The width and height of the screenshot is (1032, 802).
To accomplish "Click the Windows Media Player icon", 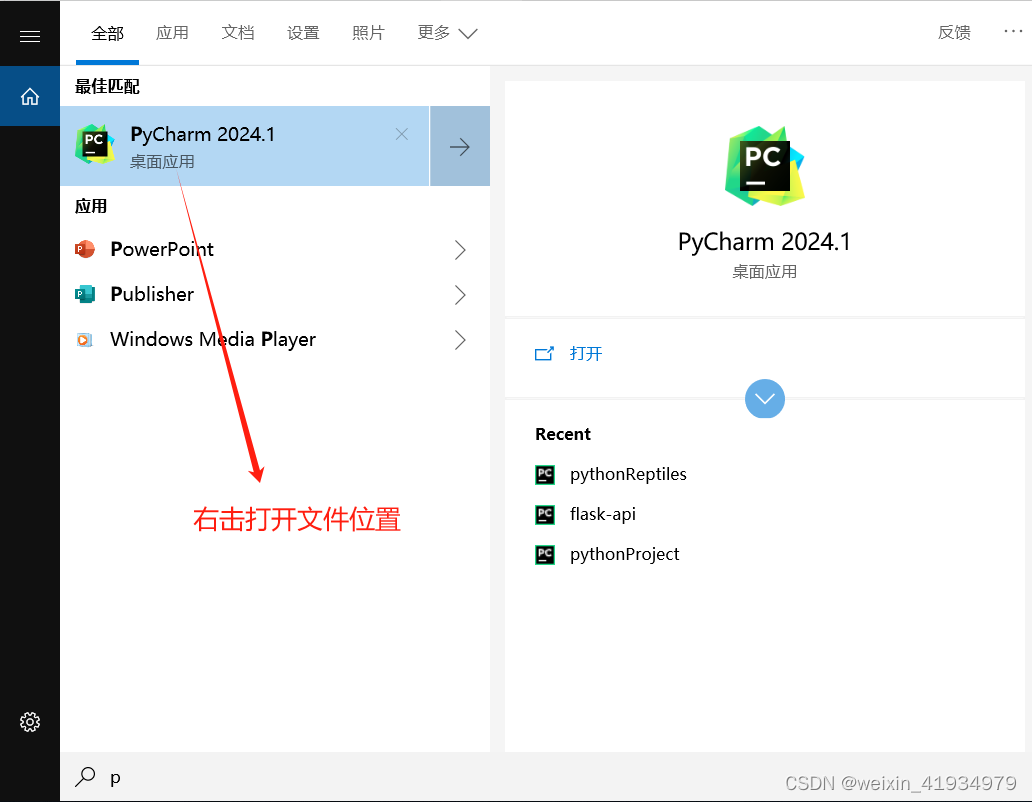I will 84,339.
